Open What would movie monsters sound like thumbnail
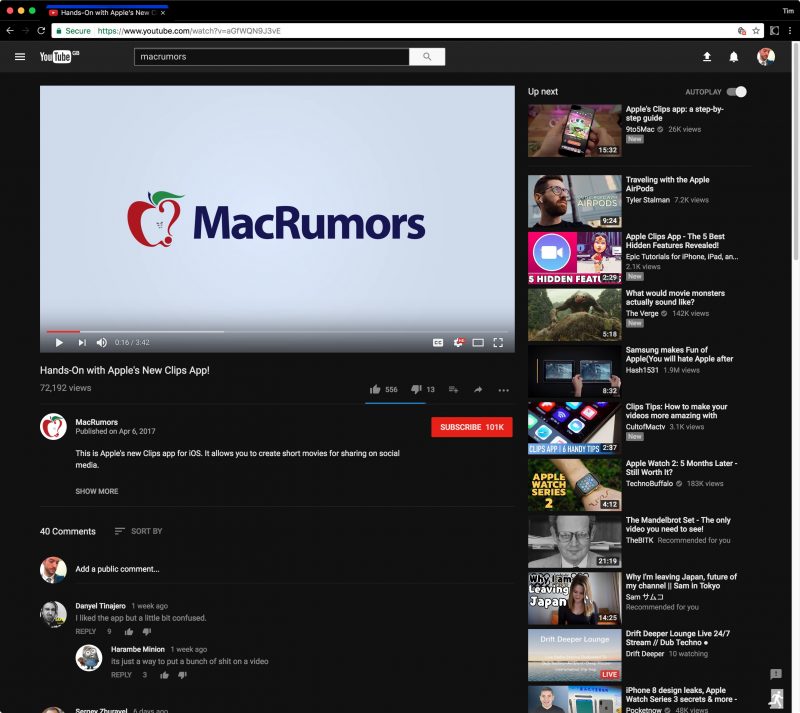This screenshot has width=800, height=713. click(574, 315)
